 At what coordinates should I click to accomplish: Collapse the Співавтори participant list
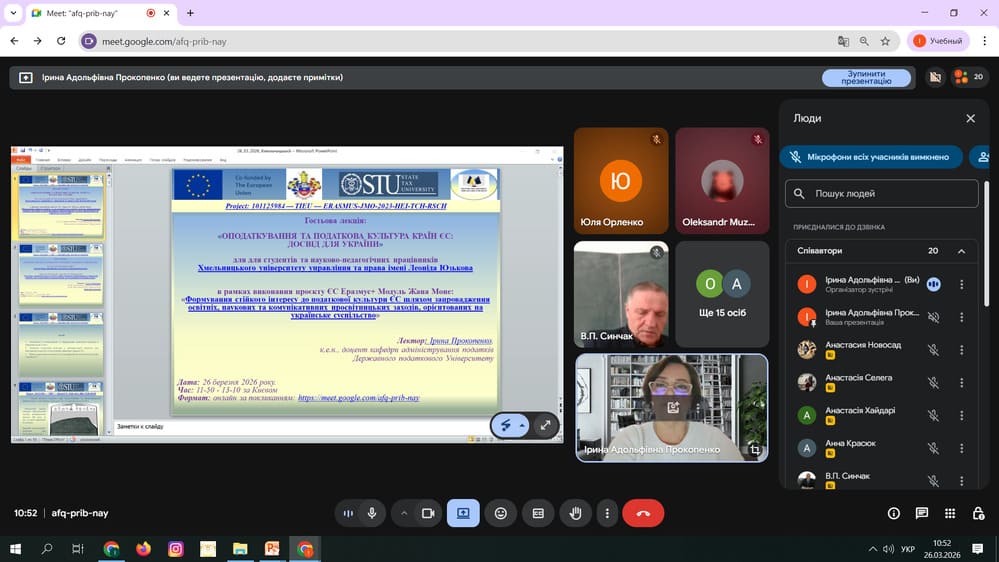pyautogui.click(x=961, y=251)
